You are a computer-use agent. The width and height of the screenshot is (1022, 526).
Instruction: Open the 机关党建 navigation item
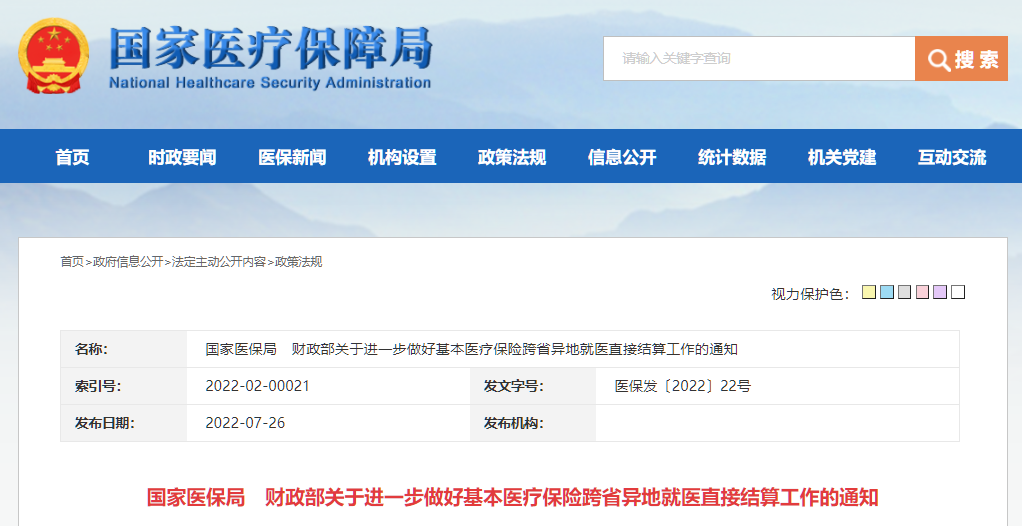842,157
